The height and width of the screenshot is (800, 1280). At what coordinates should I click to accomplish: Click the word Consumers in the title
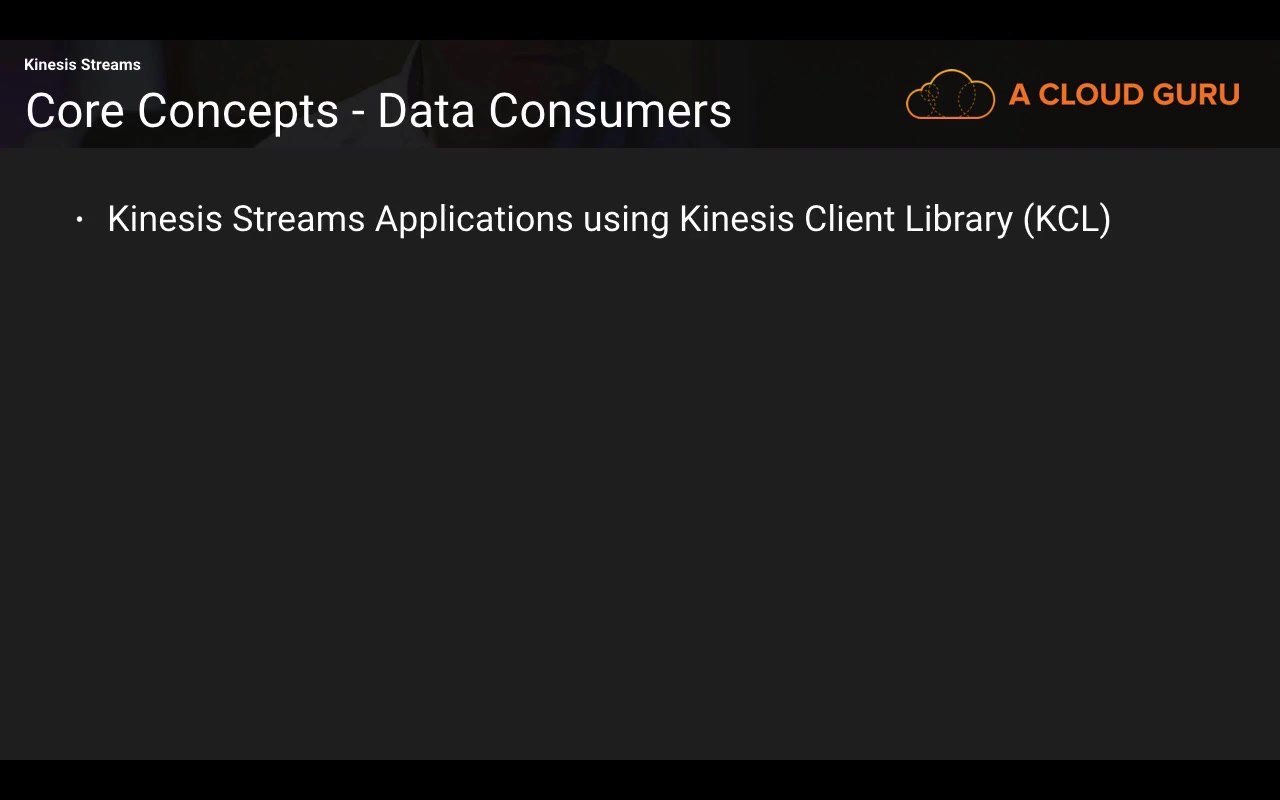(610, 111)
